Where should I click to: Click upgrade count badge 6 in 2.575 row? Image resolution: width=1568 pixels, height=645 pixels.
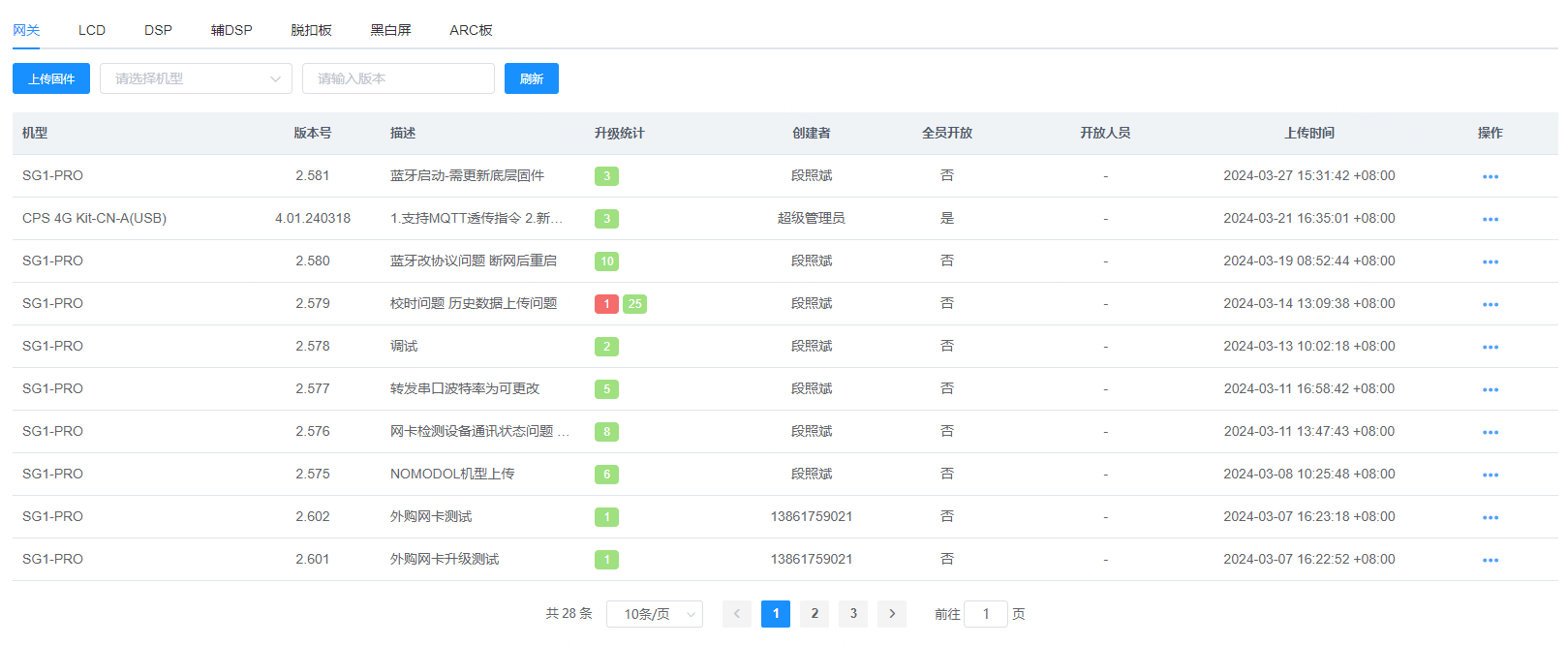[606, 475]
